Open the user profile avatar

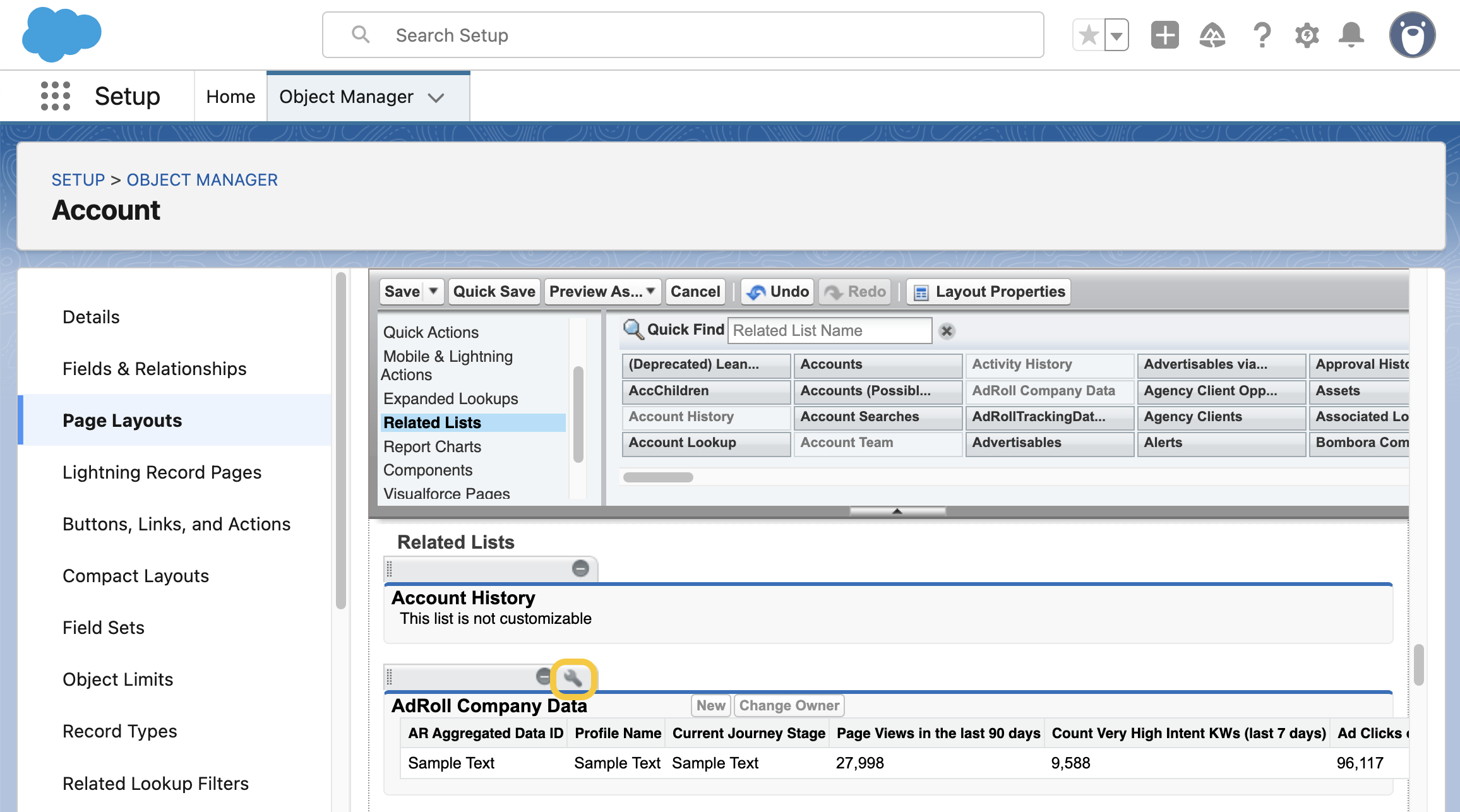coord(1412,35)
